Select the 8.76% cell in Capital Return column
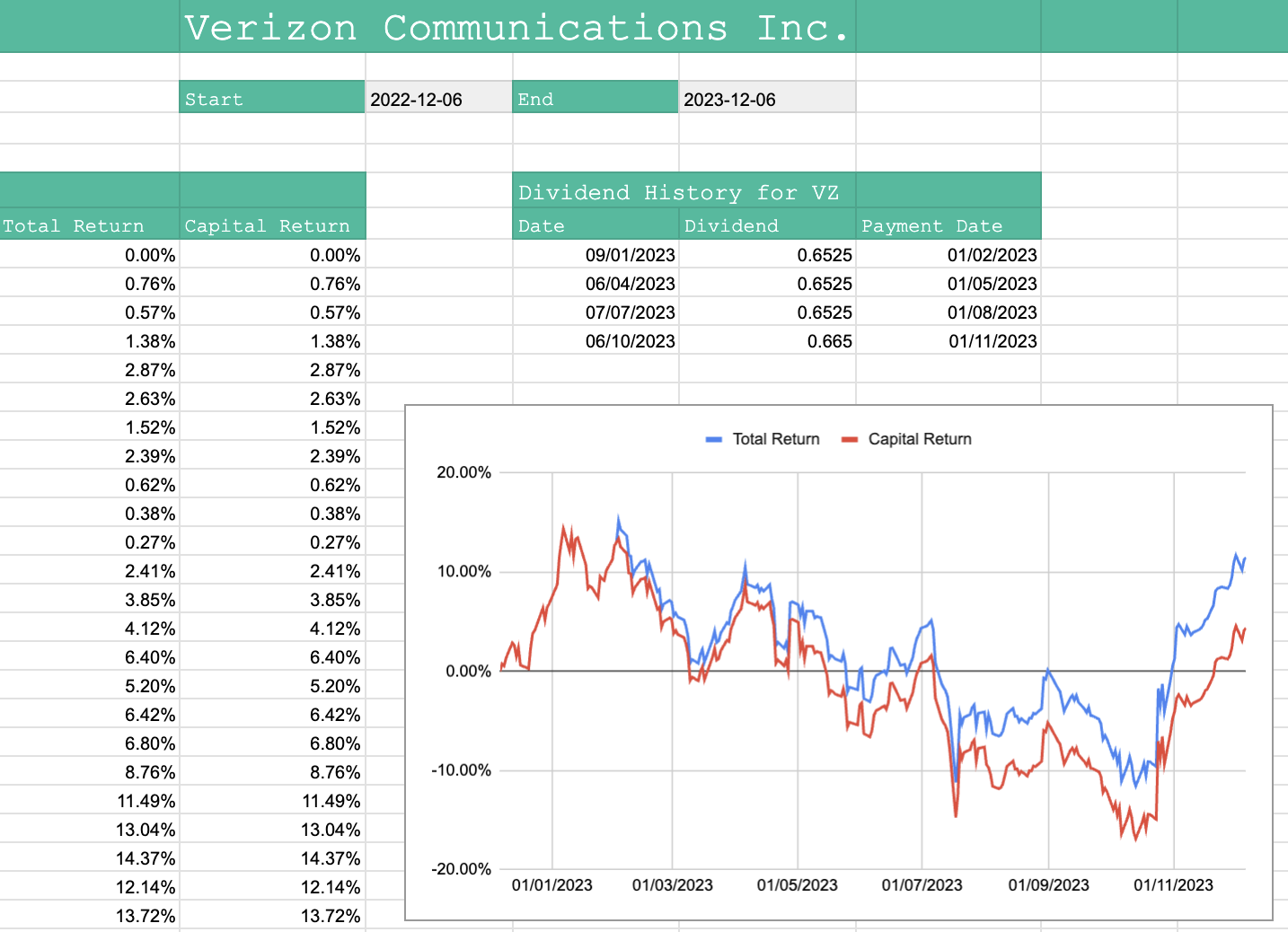 [x=271, y=772]
